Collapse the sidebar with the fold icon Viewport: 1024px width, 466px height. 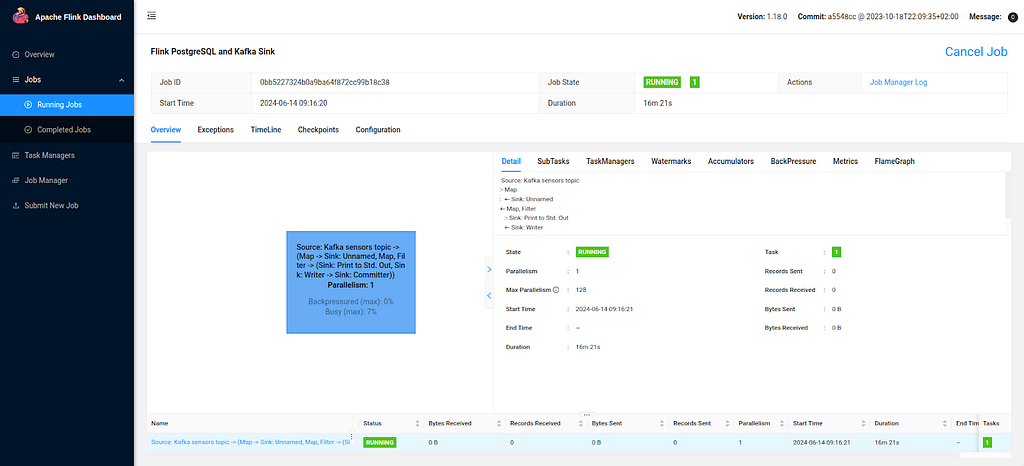point(152,16)
